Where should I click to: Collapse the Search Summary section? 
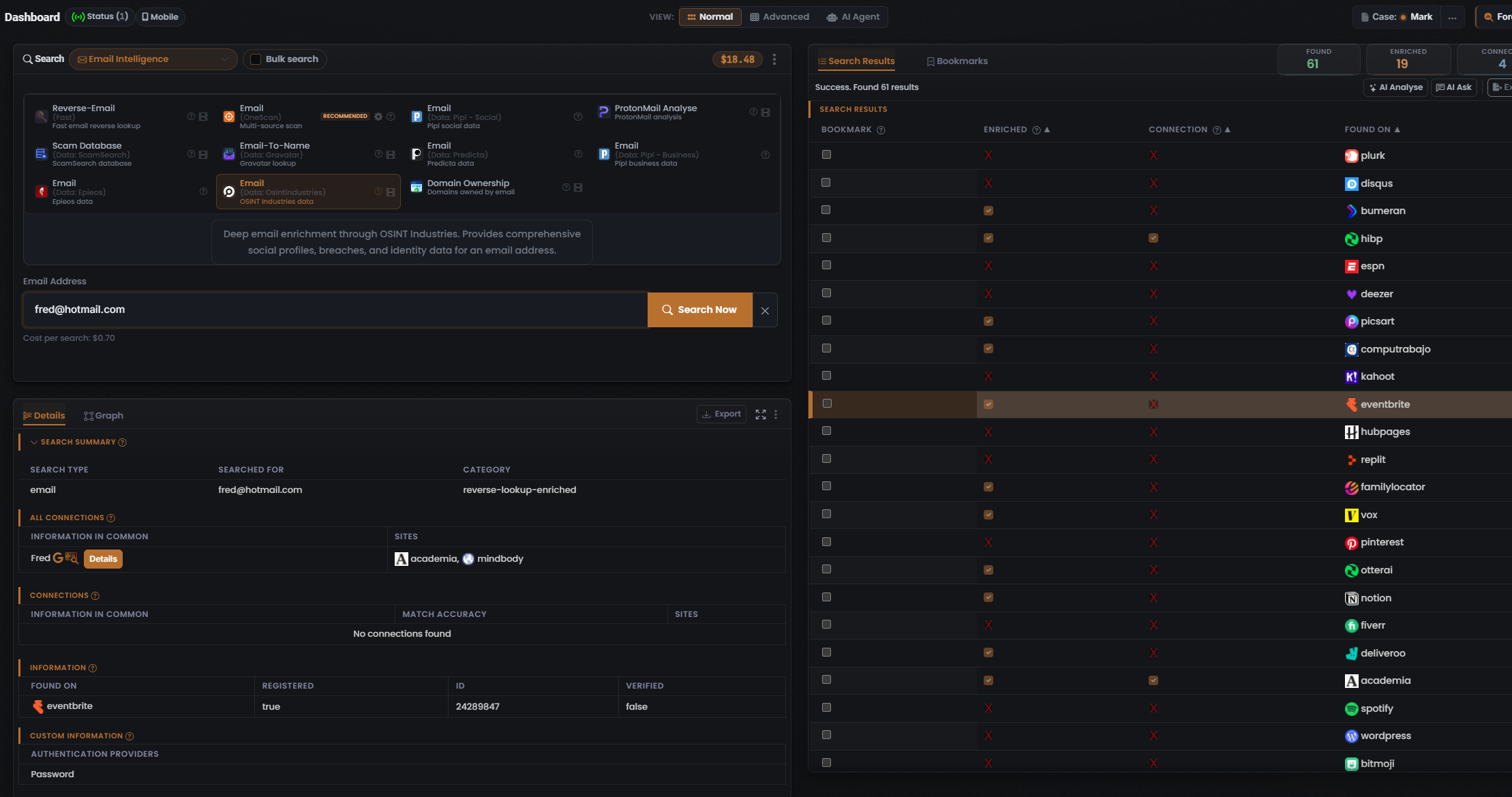34,442
